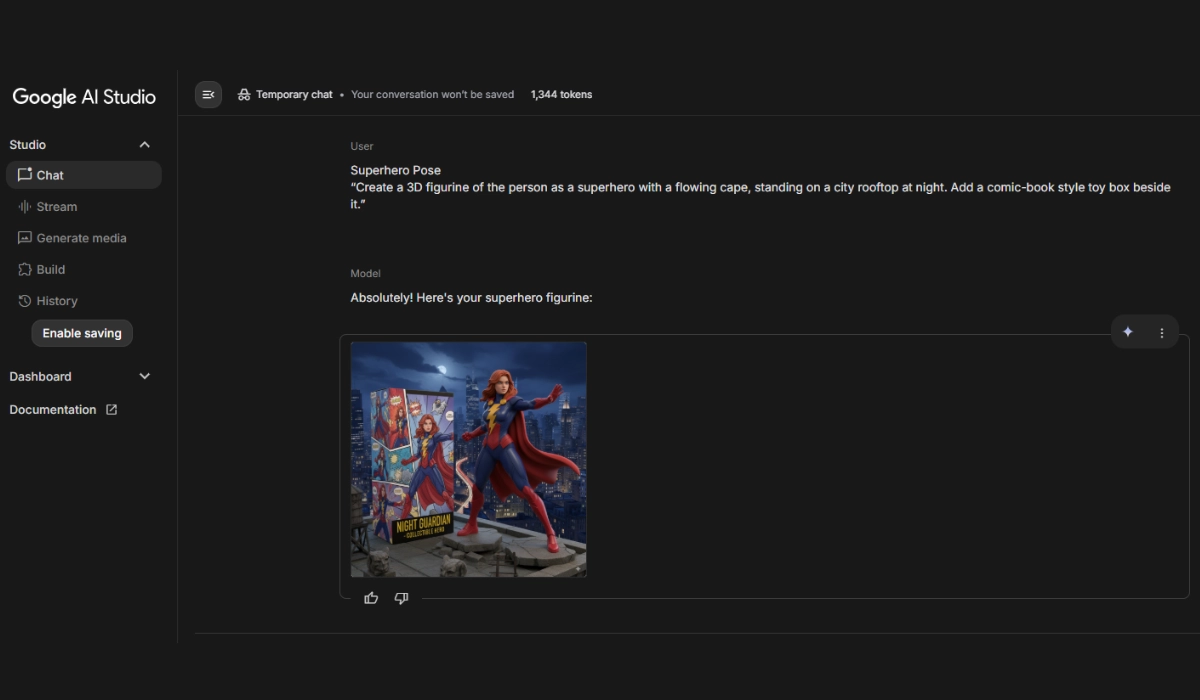Click the Dashboard section header text
The width and height of the screenshot is (1200, 700).
point(41,377)
